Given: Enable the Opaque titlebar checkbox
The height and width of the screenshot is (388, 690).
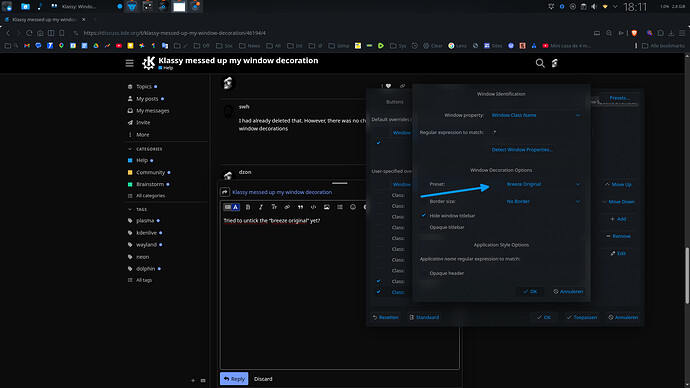Looking at the screenshot, I should 424,227.
